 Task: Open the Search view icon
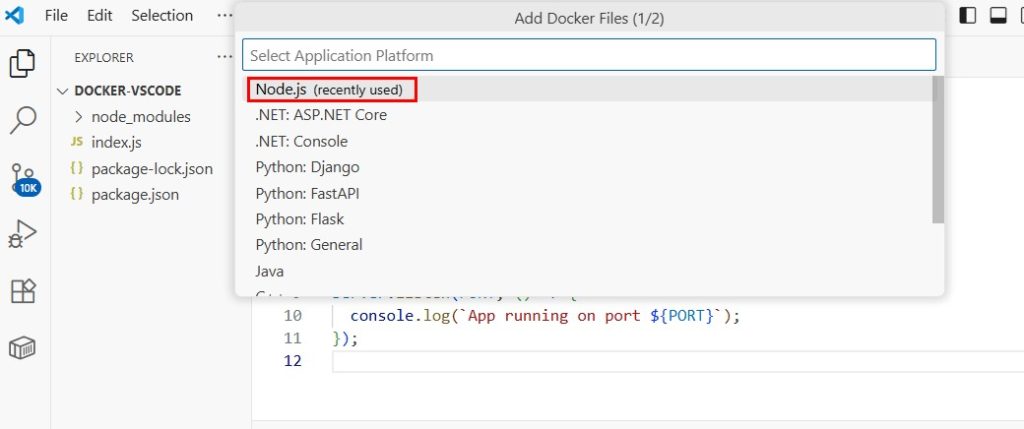point(22,120)
